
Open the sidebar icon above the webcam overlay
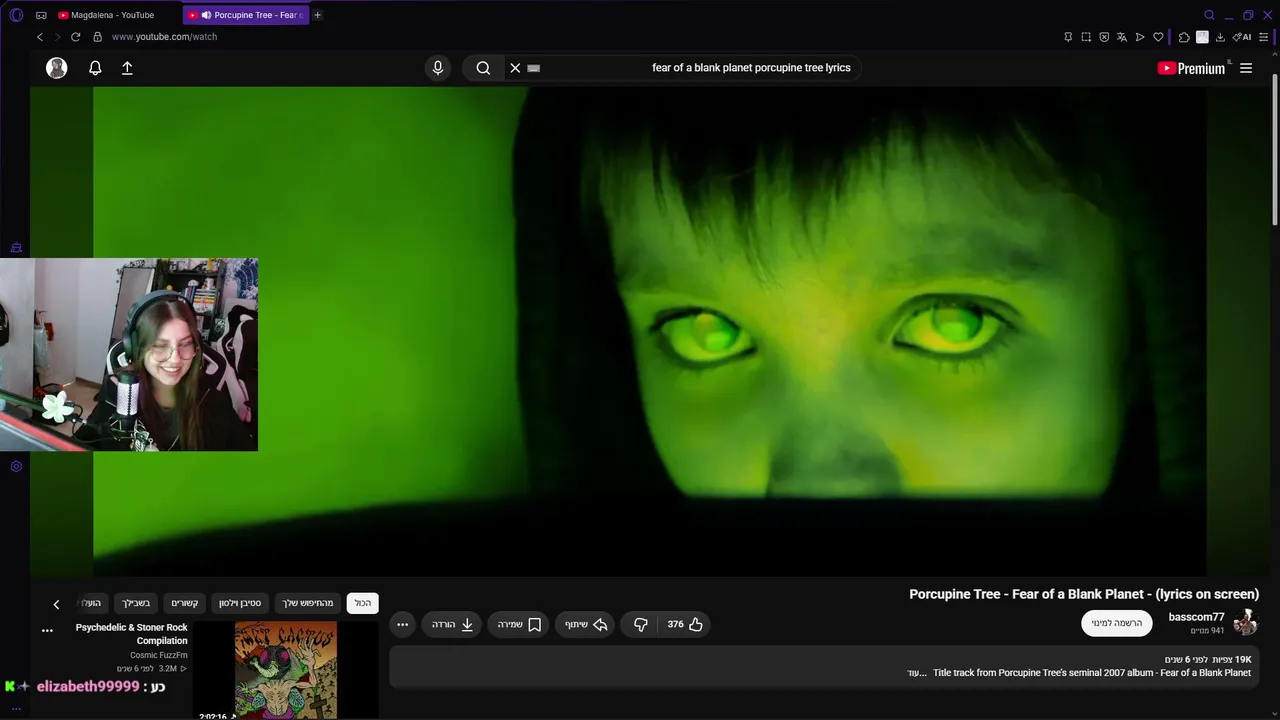point(16,247)
